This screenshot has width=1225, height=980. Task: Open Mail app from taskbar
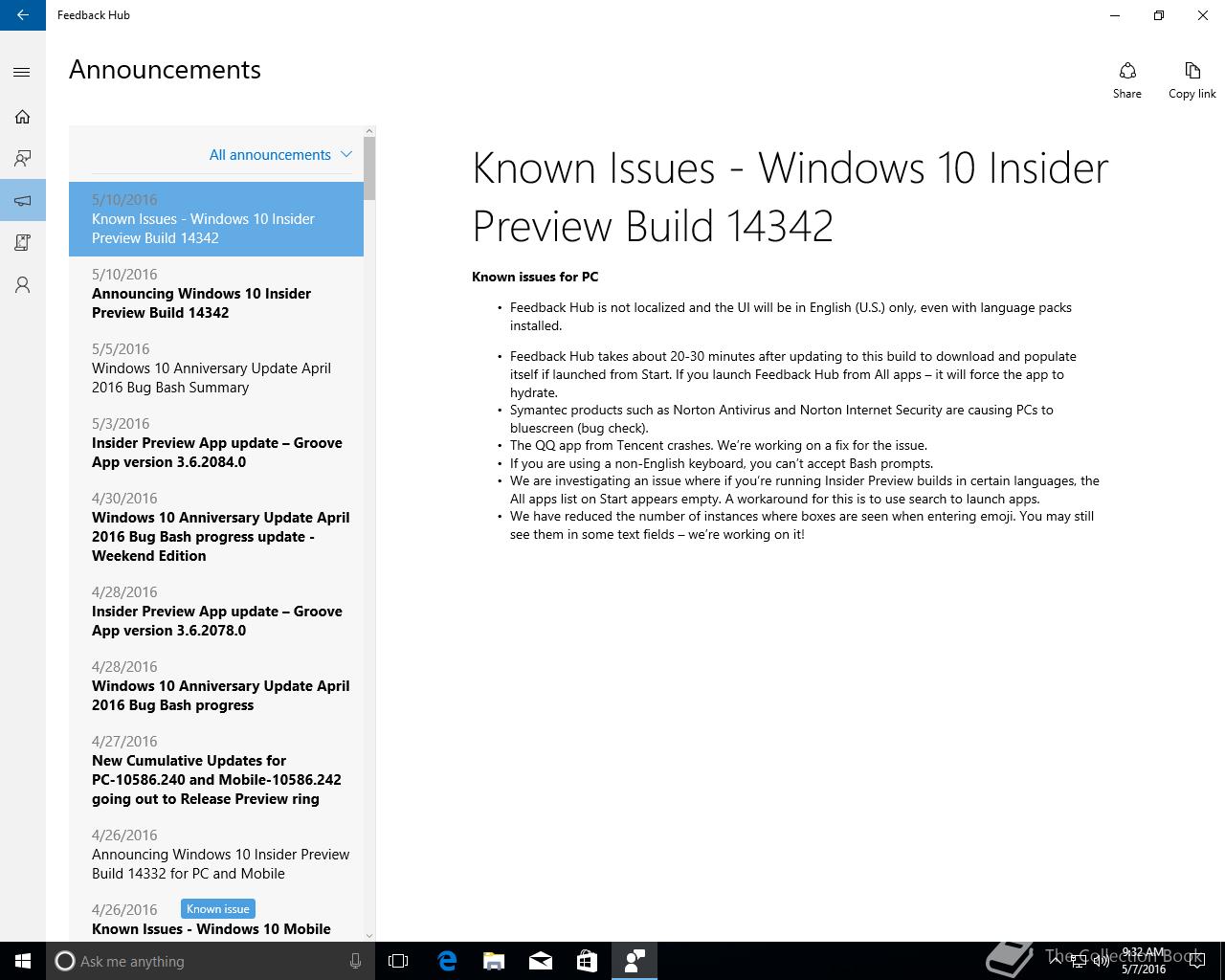tap(540, 961)
